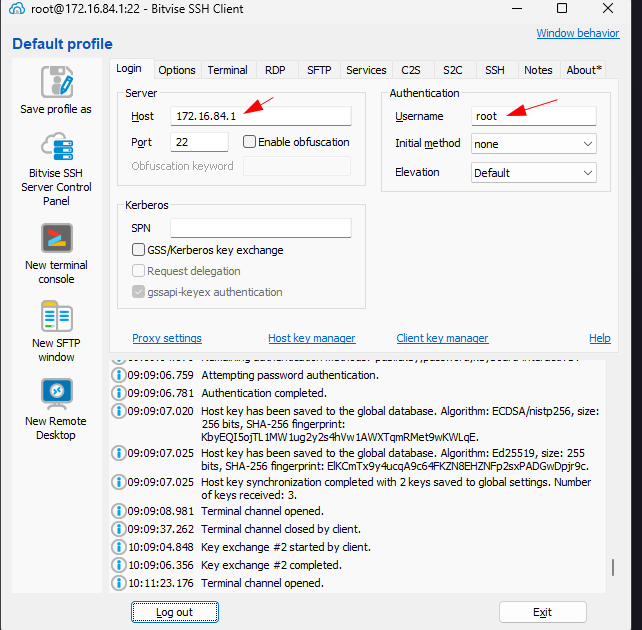This screenshot has height=630, width=642.
Task: Toggle GSS/Kerberos key exchange checkbox
Action: coord(139,250)
